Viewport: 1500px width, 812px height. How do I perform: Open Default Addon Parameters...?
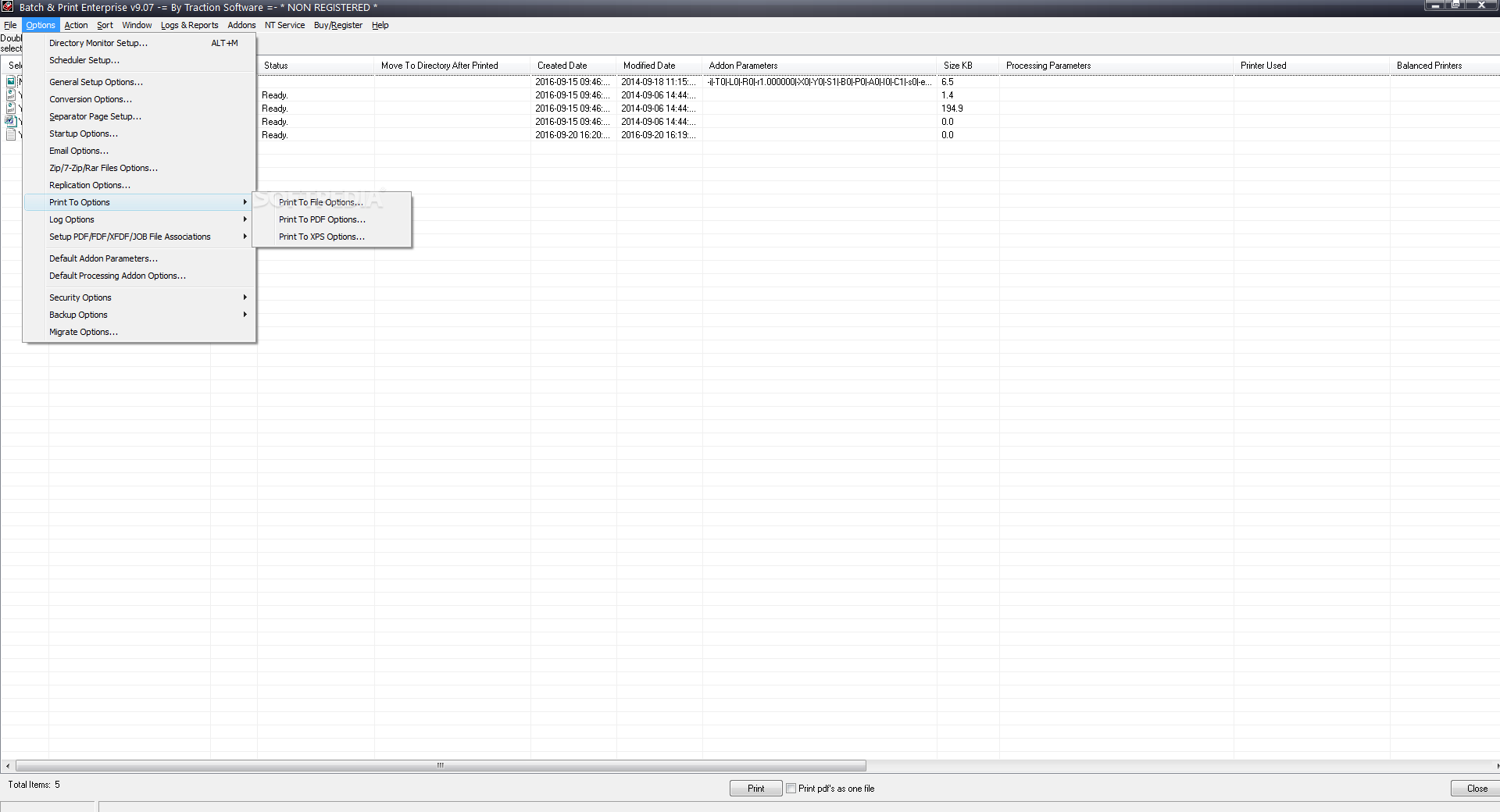click(x=140, y=258)
